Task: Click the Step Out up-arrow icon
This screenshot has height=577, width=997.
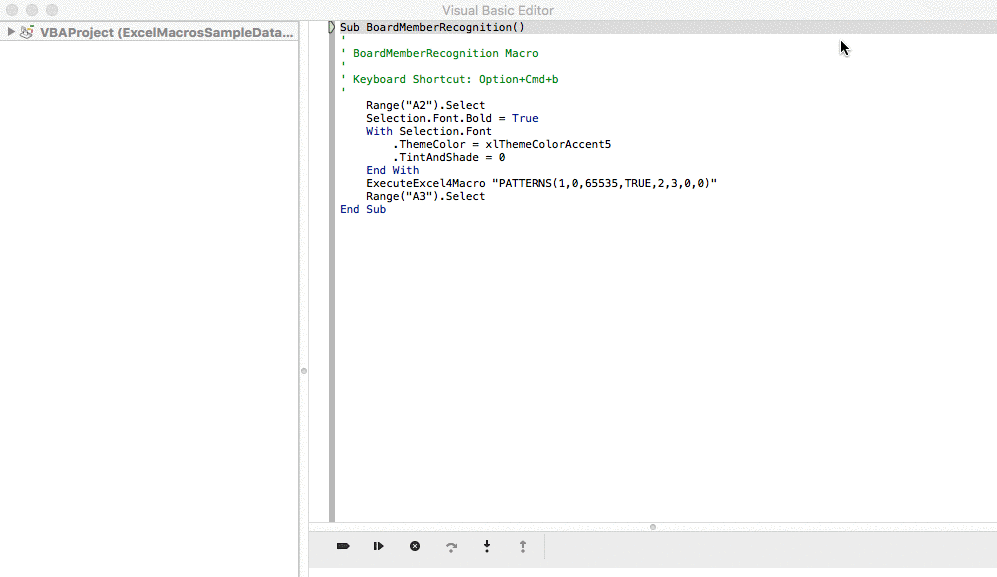Action: [x=522, y=546]
